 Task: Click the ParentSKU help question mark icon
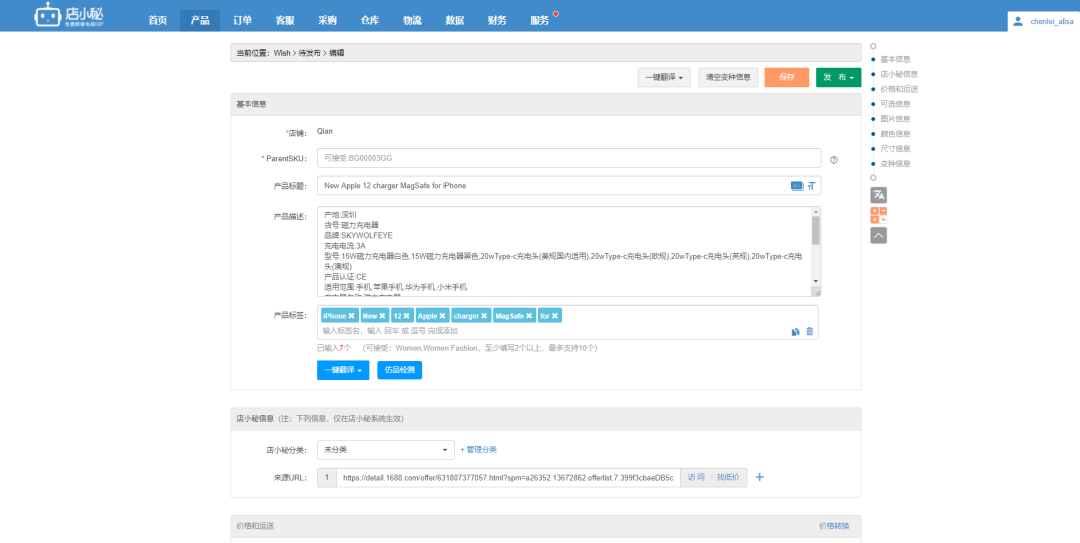(834, 160)
